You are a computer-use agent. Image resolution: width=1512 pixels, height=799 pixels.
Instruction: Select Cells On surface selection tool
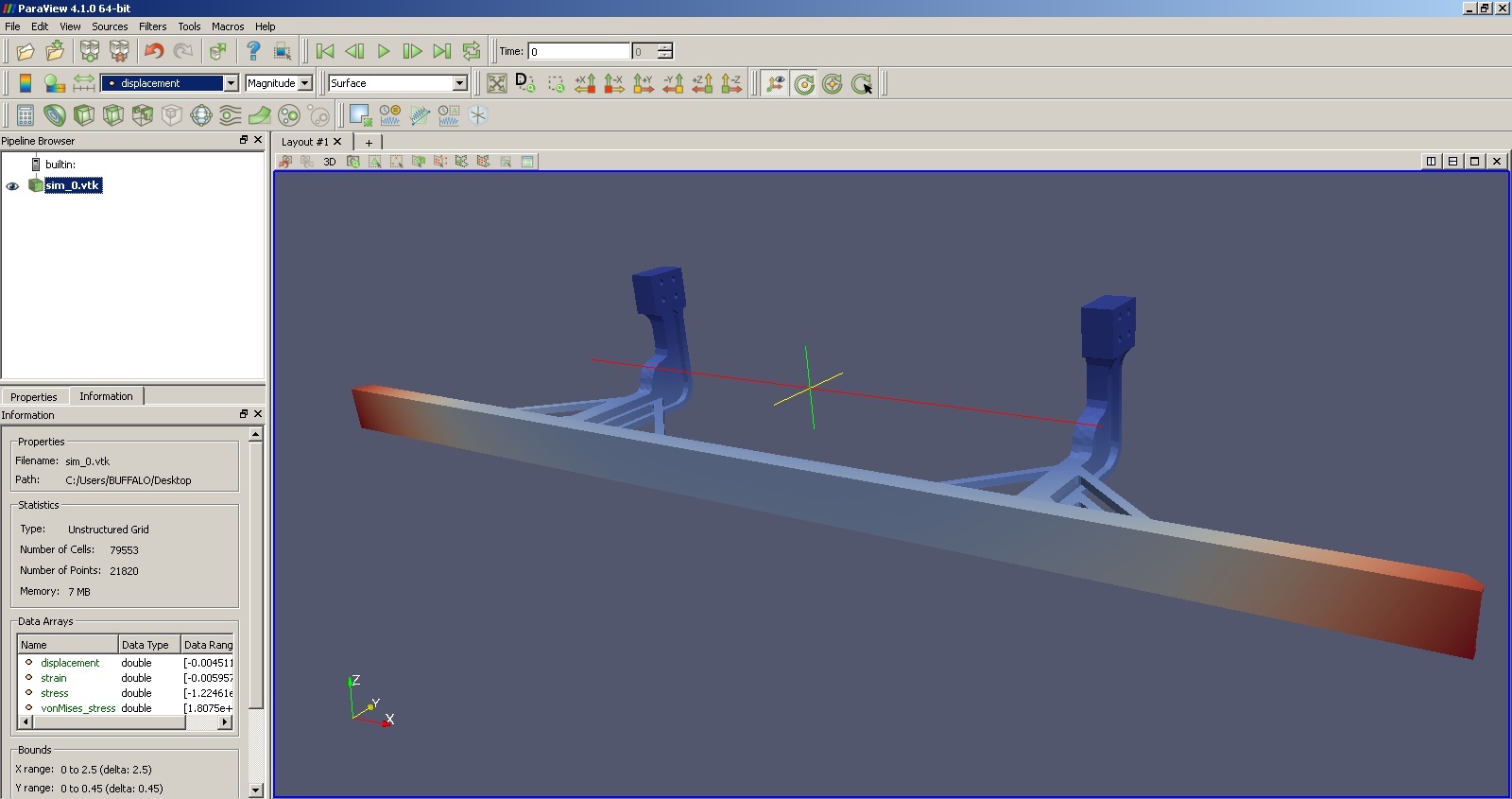click(x=375, y=162)
